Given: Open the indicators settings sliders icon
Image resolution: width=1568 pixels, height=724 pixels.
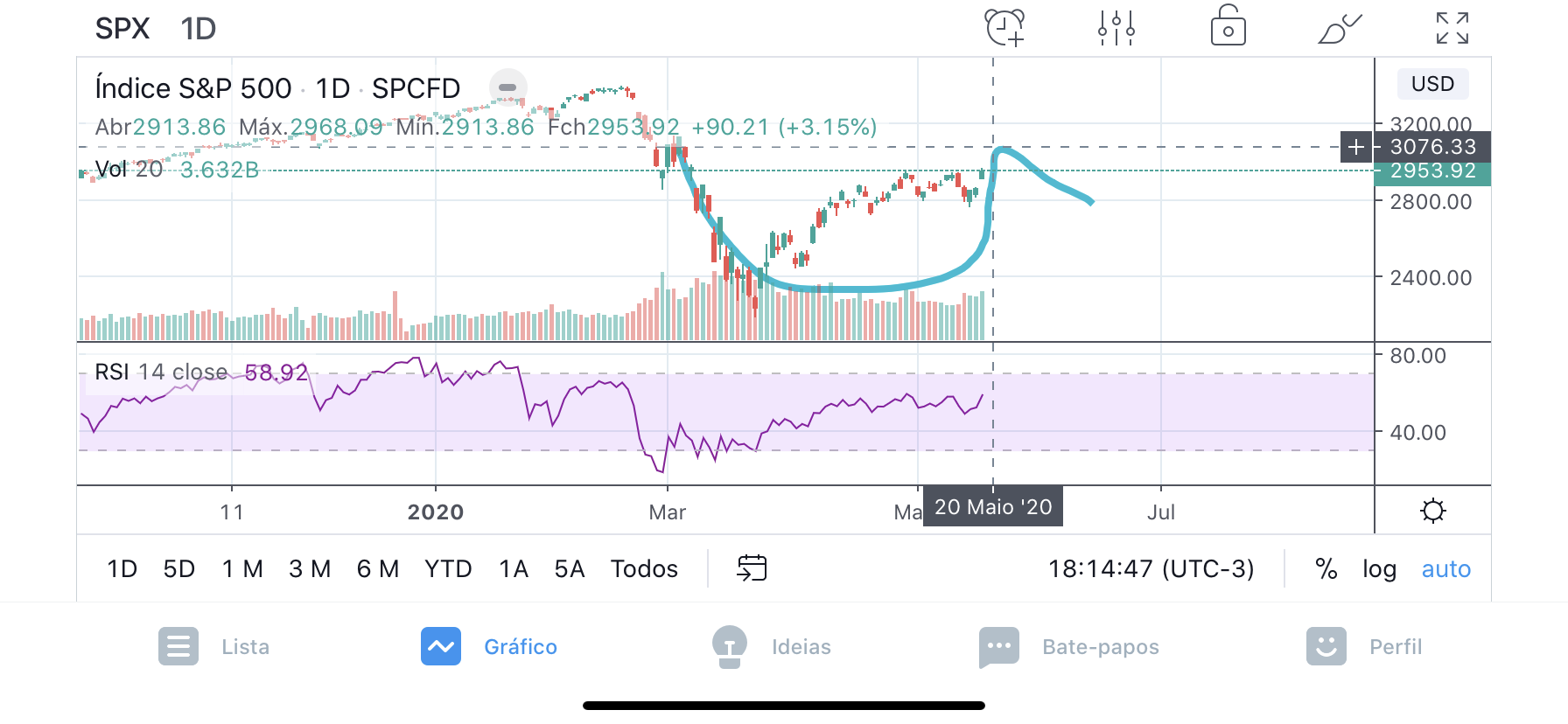Looking at the screenshot, I should [x=1116, y=28].
